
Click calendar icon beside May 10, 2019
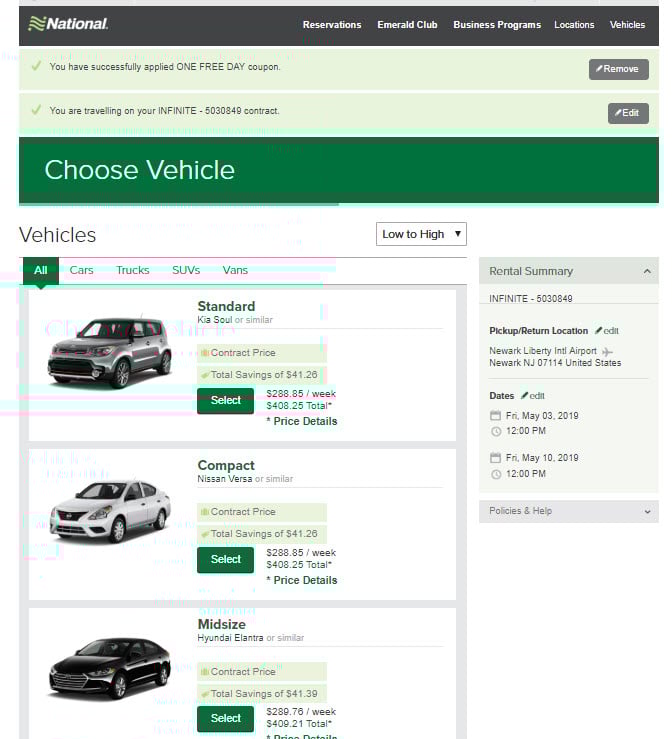coord(495,458)
